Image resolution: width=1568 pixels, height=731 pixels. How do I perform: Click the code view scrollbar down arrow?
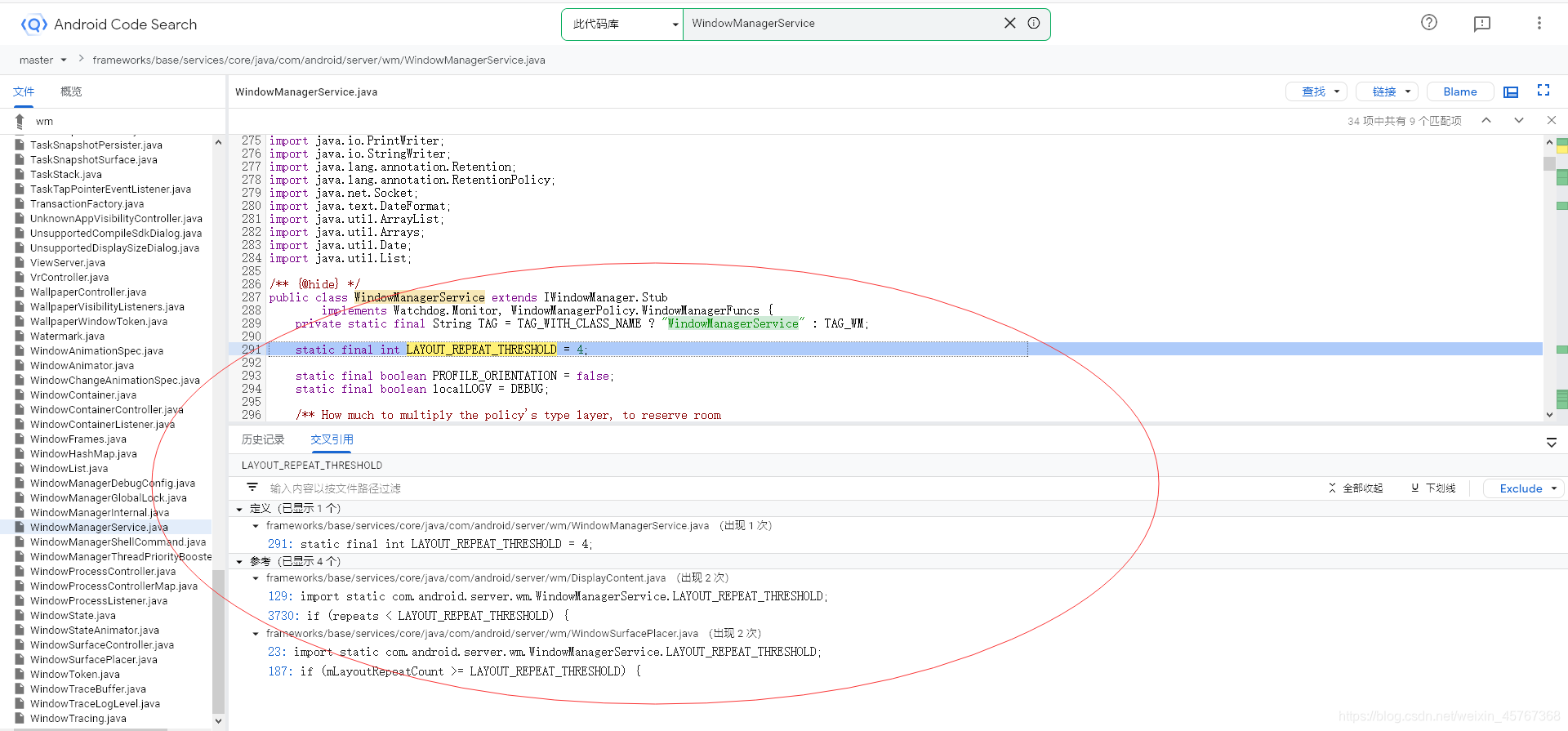pyautogui.click(x=1549, y=415)
